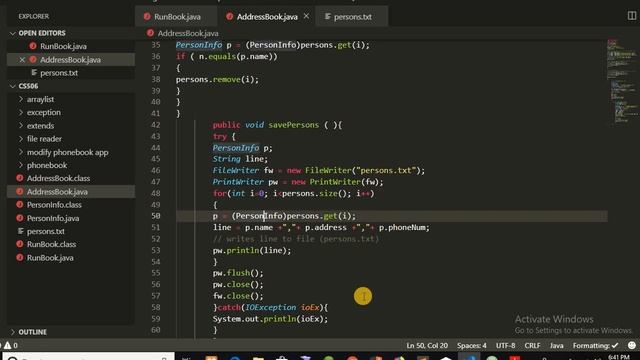The image size is (640, 360).
Task: Click the RunBook.class file icon
Action: (x=20, y=244)
